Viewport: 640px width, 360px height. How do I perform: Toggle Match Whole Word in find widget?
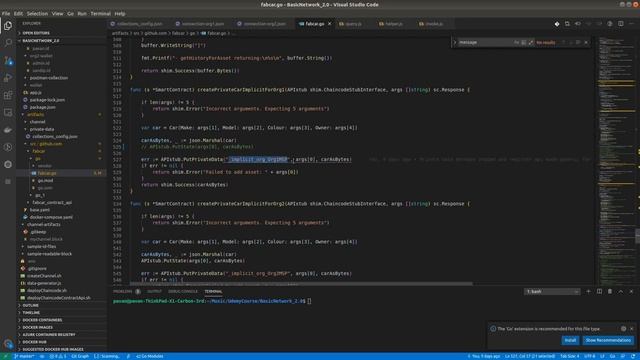click(524, 42)
